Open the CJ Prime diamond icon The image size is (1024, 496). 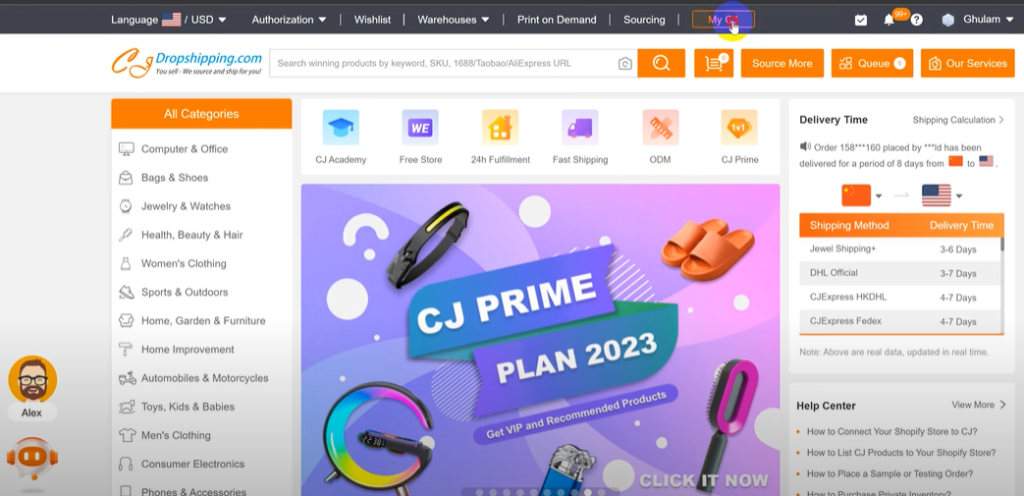[739, 127]
